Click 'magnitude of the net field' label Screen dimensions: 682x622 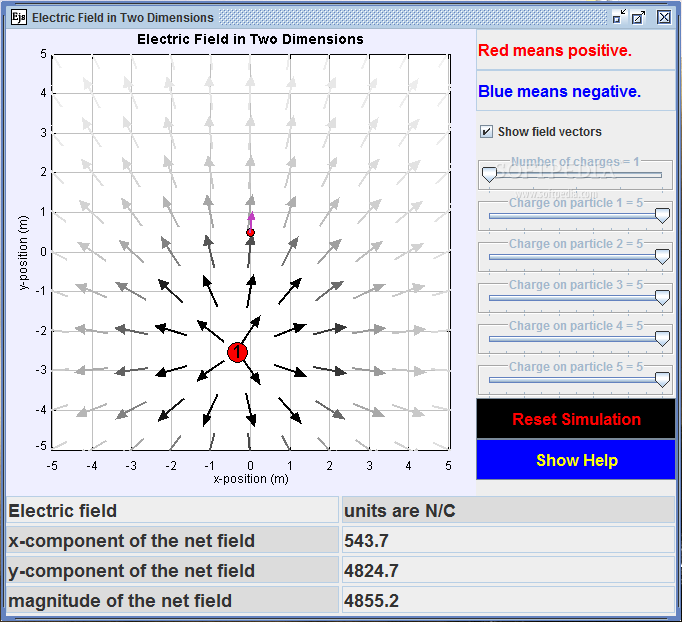(x=172, y=600)
